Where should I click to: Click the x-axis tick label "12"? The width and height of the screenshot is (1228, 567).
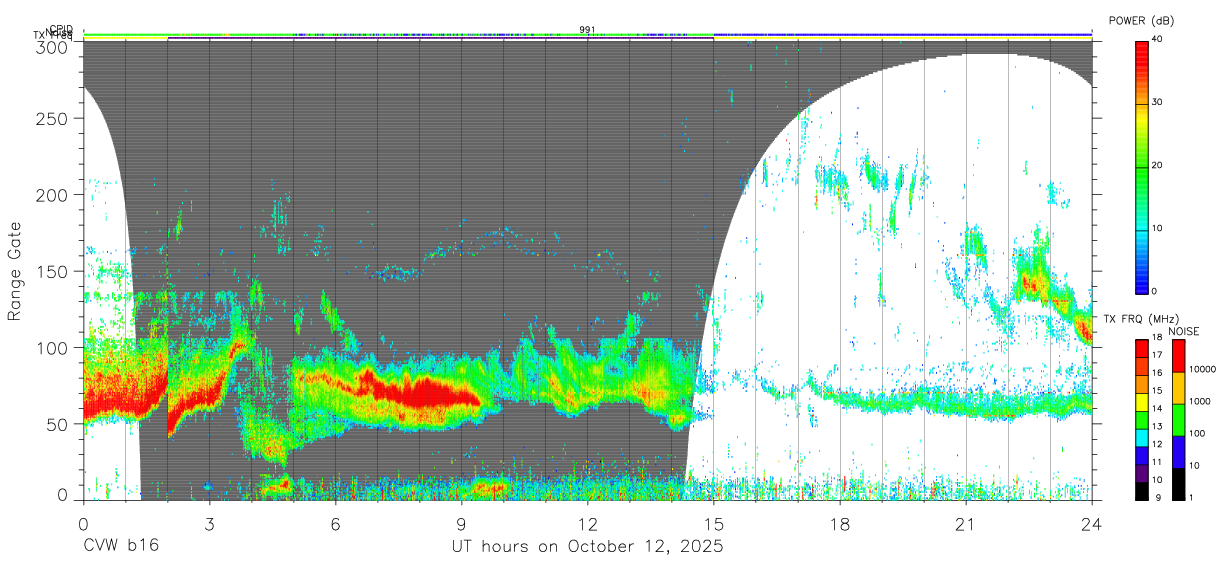point(588,524)
